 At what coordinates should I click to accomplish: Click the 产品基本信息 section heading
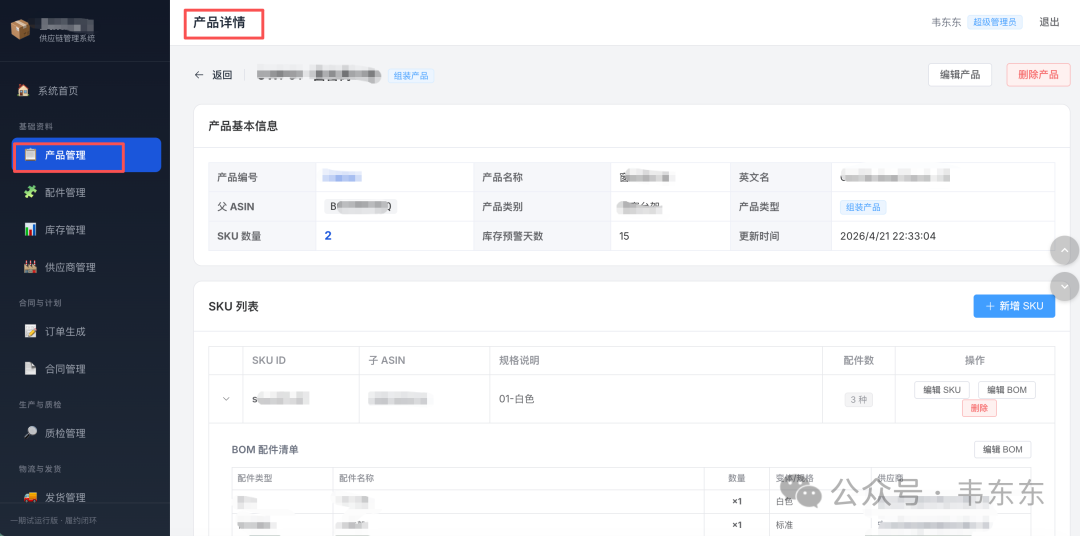pos(243,125)
